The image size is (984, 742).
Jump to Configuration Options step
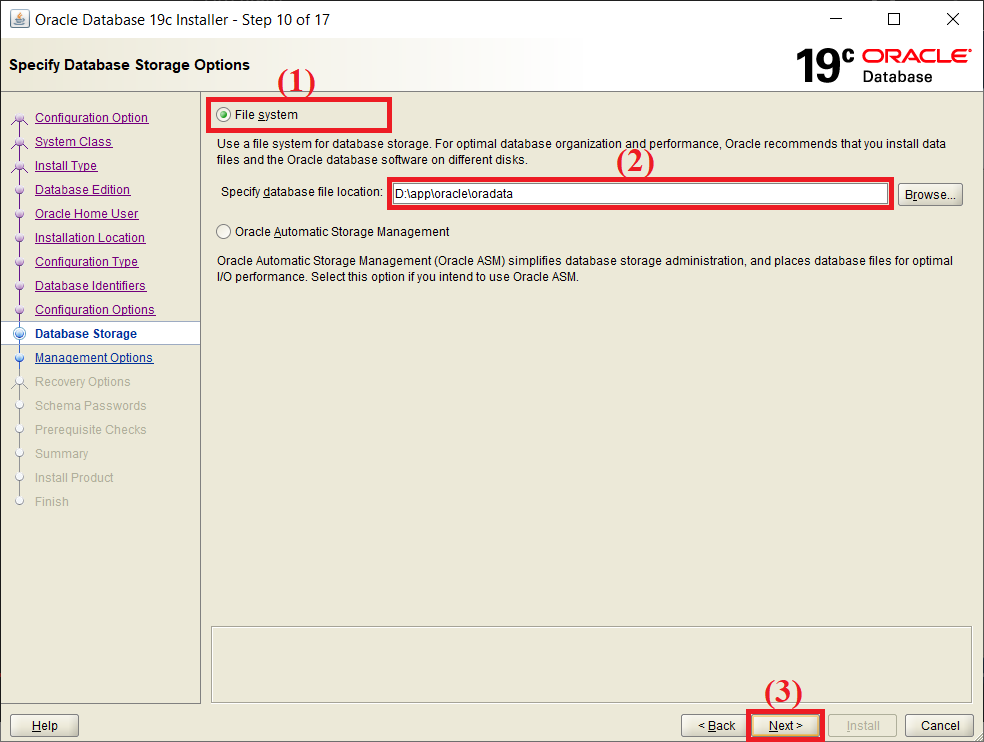tap(95, 309)
